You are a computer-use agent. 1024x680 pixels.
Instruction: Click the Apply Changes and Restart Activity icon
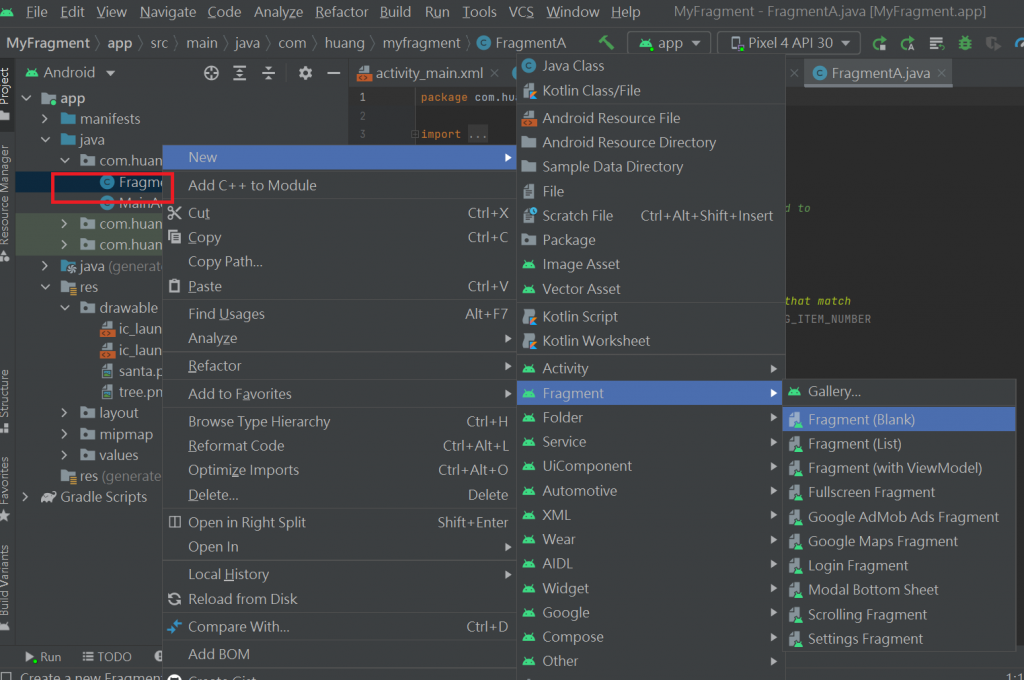click(x=880, y=43)
